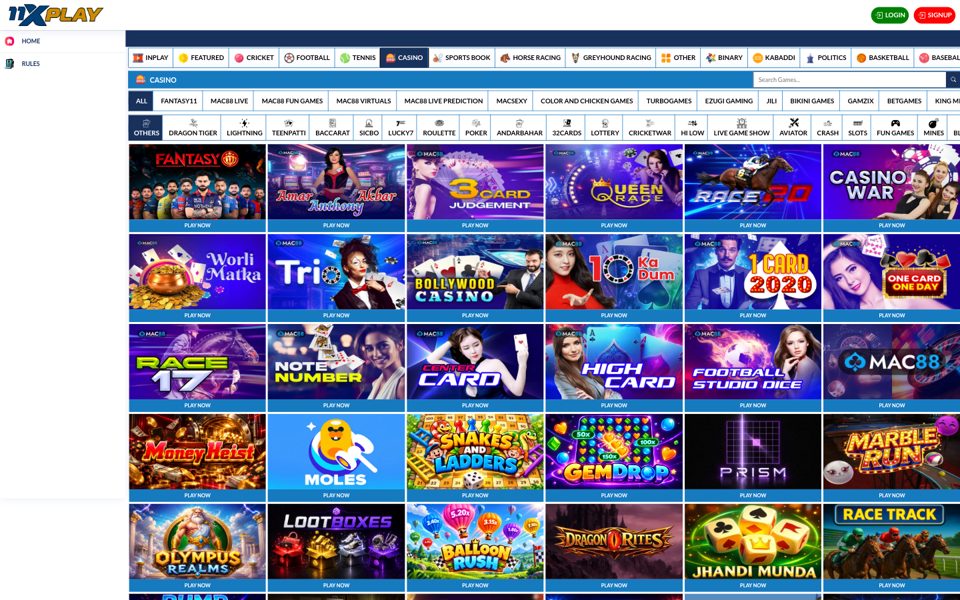Viewport: 960px width, 600px height.
Task: Open the Amar Akbar Anthony game thumbnail
Action: coord(336,182)
